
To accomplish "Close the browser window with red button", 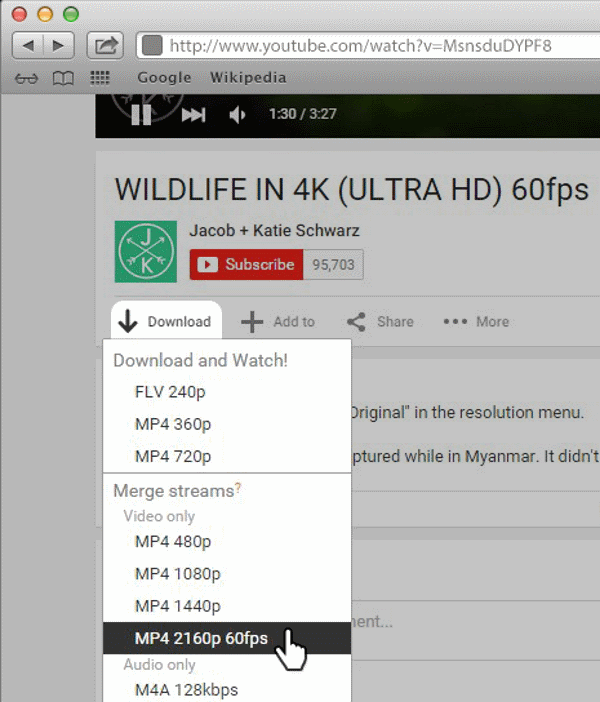I will 19,14.
